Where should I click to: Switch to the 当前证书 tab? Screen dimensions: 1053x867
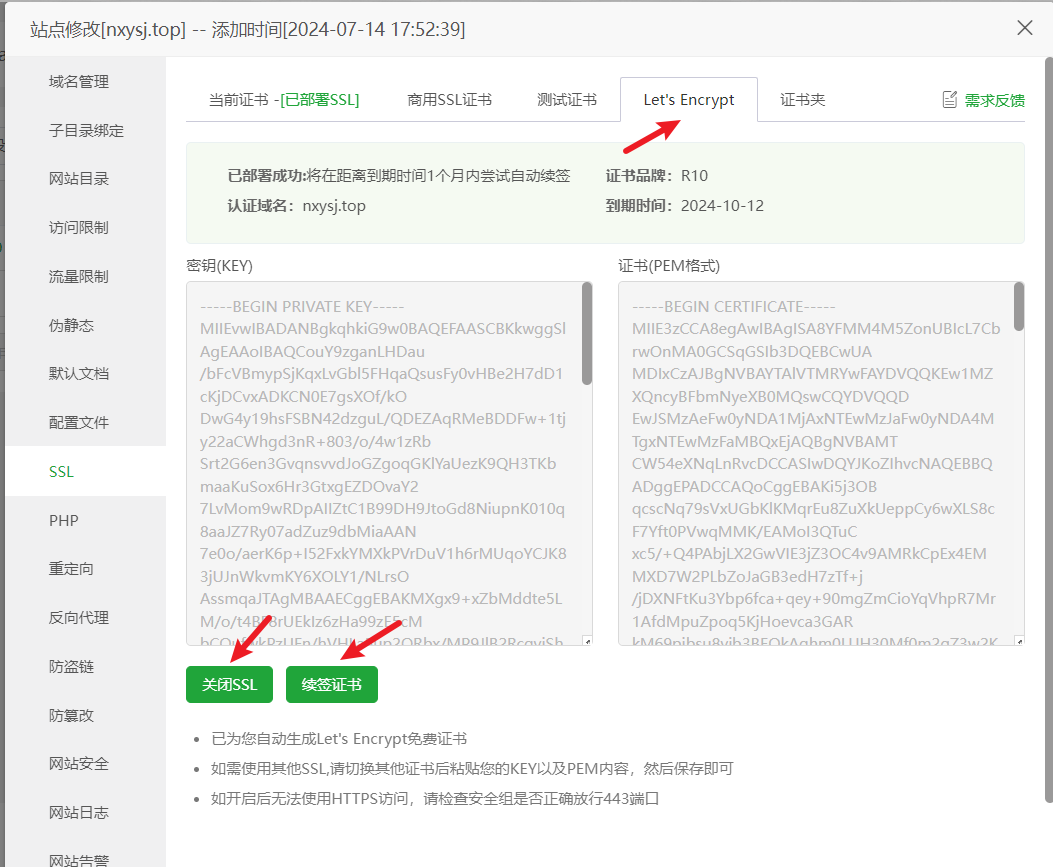(x=284, y=100)
